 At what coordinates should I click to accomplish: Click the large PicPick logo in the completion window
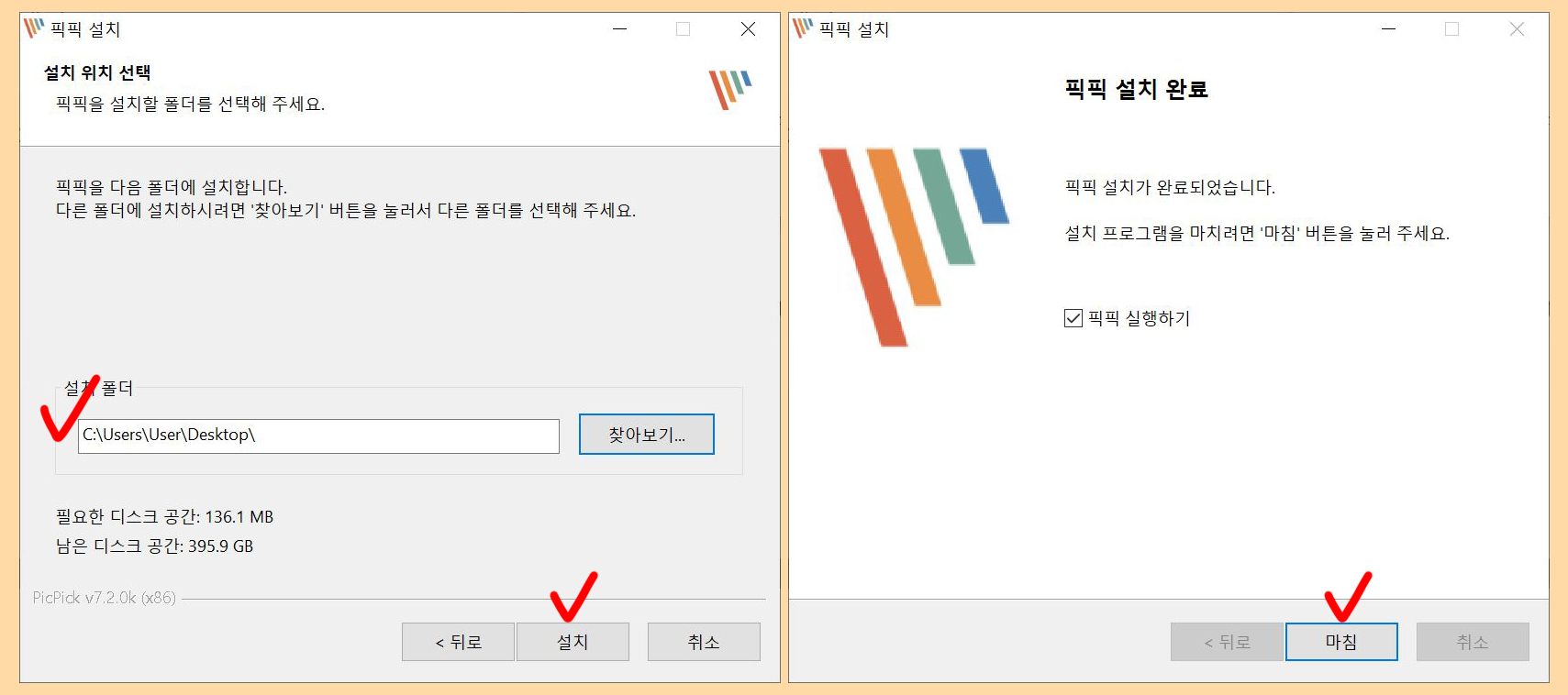click(x=914, y=247)
